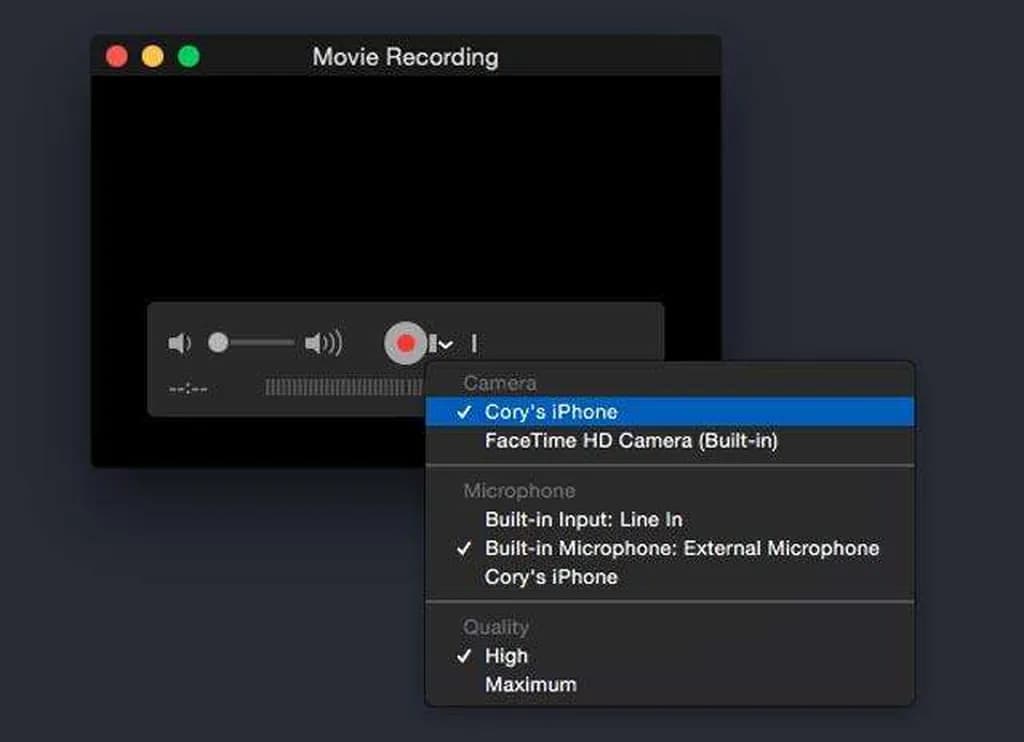
Task: Minimize window with the yellow button
Action: point(152,56)
